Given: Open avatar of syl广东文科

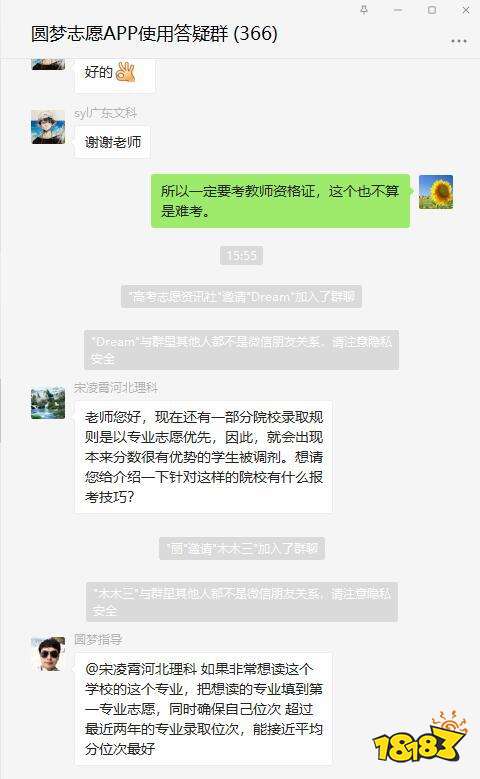Looking at the screenshot, I should tap(48, 127).
